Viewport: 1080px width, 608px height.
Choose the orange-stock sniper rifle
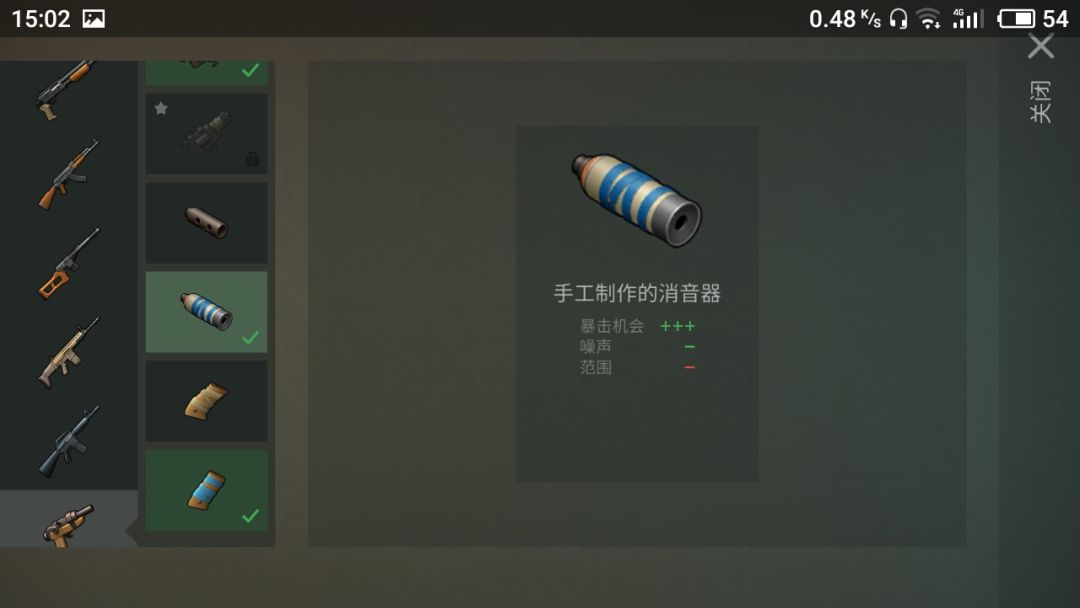click(x=69, y=264)
